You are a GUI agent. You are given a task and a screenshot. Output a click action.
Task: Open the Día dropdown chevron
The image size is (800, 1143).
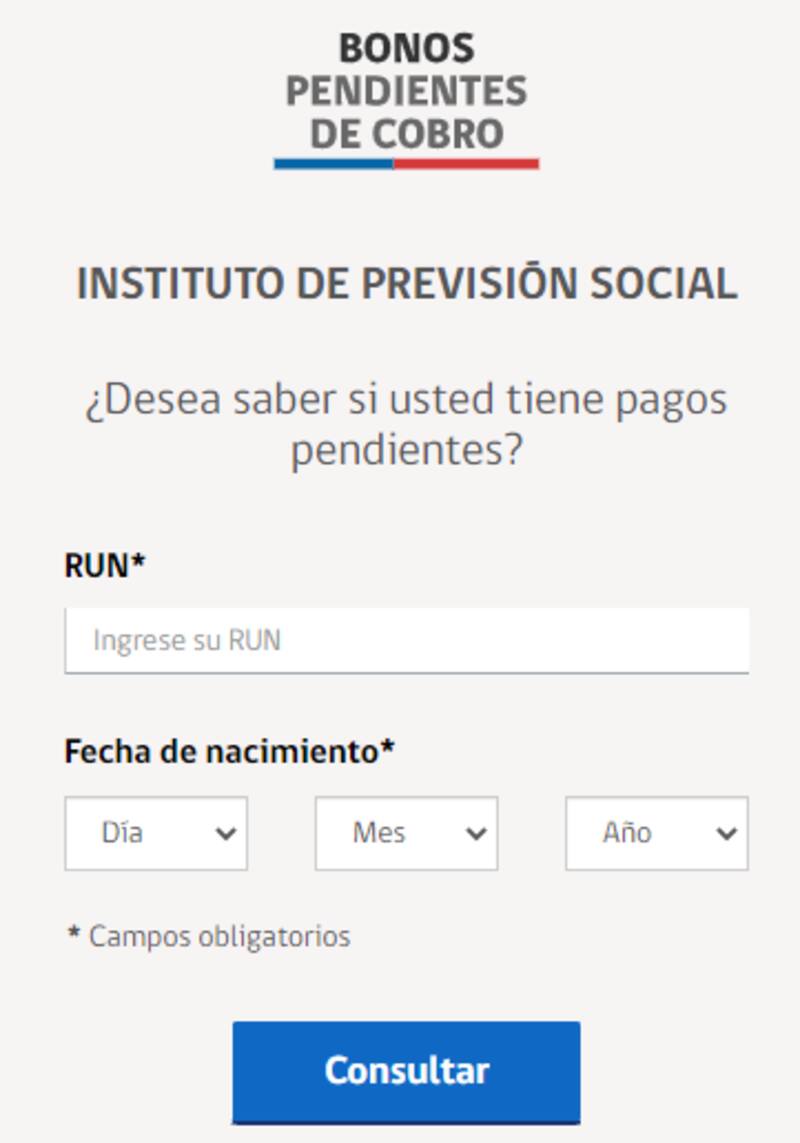click(x=227, y=832)
